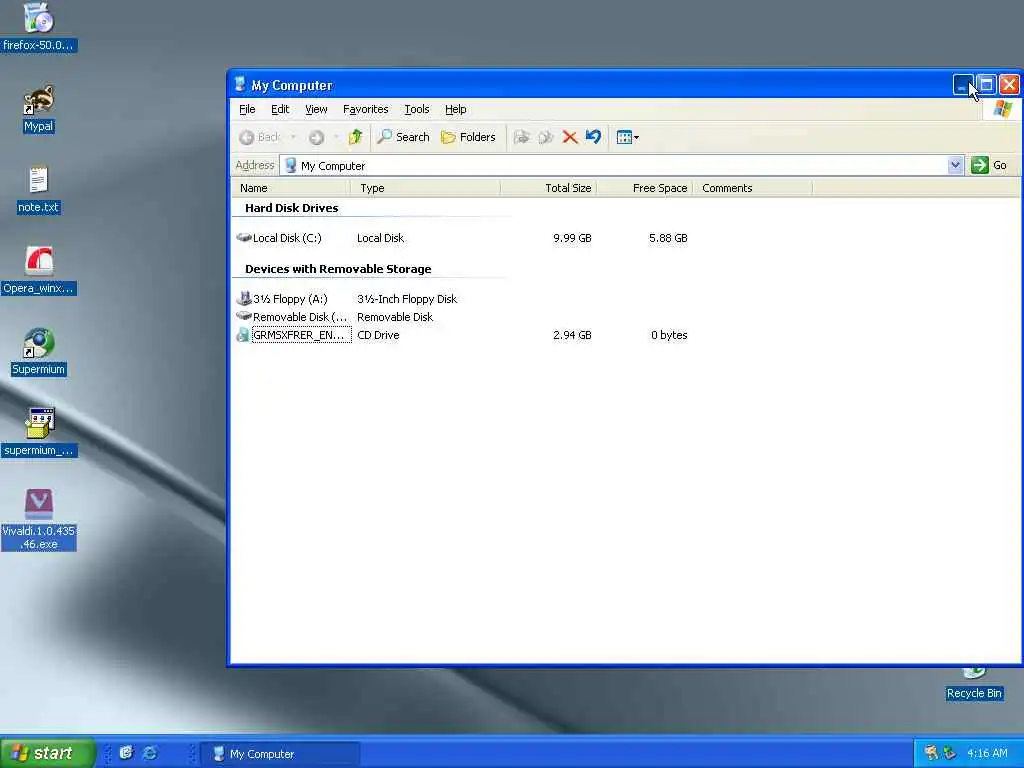Open the Edit menu
The height and width of the screenshot is (768, 1024).
pos(280,109)
